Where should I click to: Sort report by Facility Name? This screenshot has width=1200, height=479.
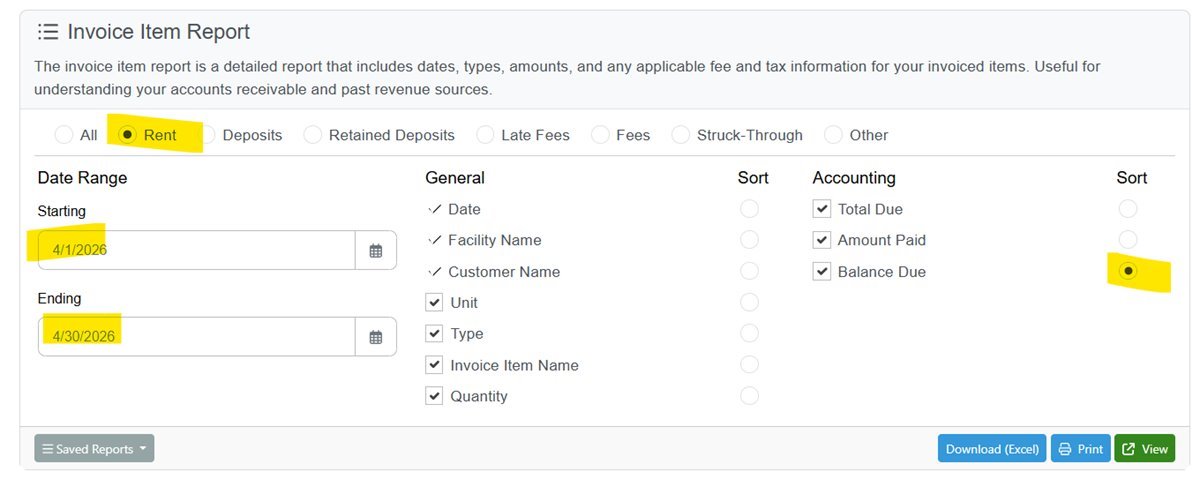click(749, 240)
